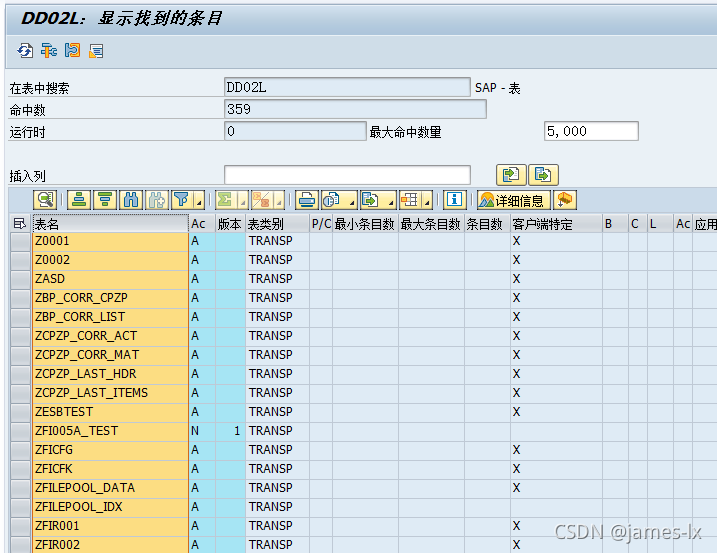The width and height of the screenshot is (717, 553).
Task: Click table name cell ZCPZP_LAST_ITEMS
Action: [x=110, y=393]
